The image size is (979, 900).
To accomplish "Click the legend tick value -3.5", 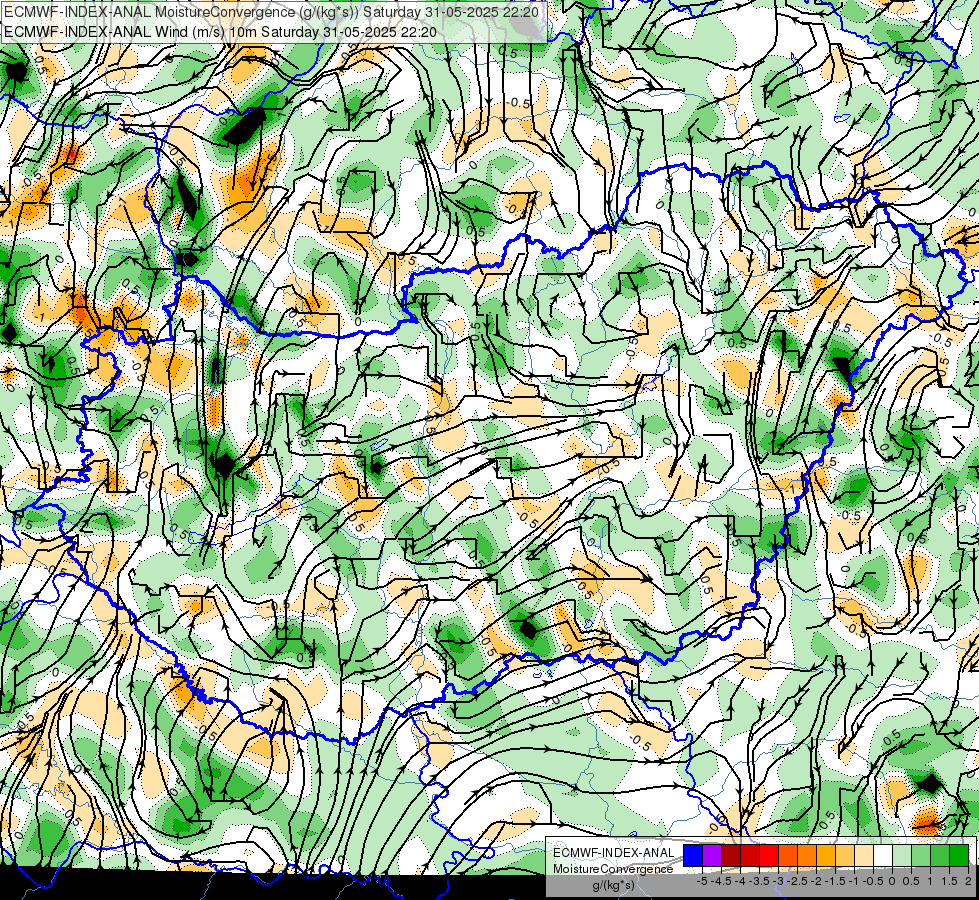I will click(760, 881).
